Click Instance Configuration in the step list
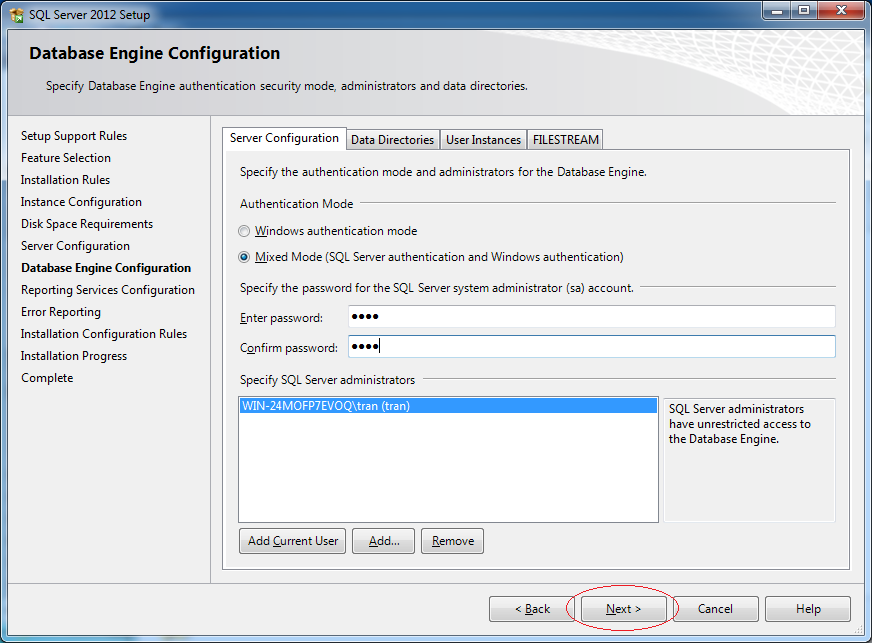872x643 pixels. pyautogui.click(x=81, y=202)
